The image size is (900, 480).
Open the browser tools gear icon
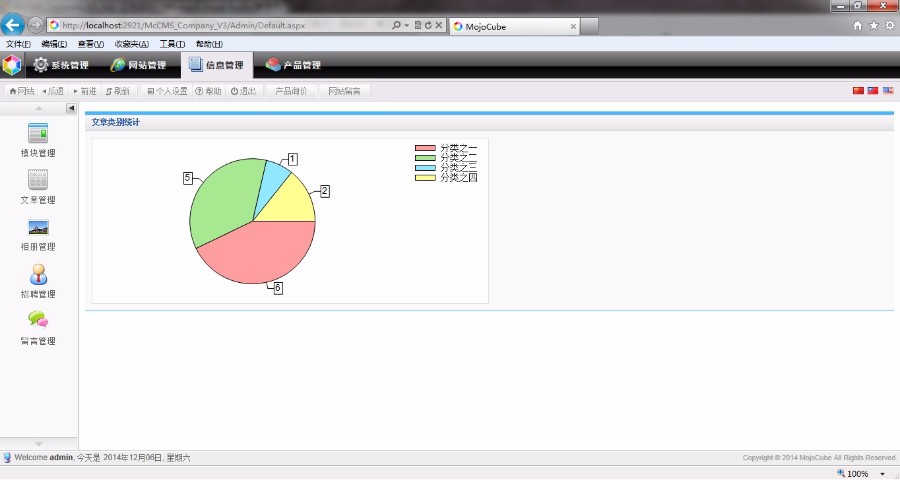[x=890, y=25]
